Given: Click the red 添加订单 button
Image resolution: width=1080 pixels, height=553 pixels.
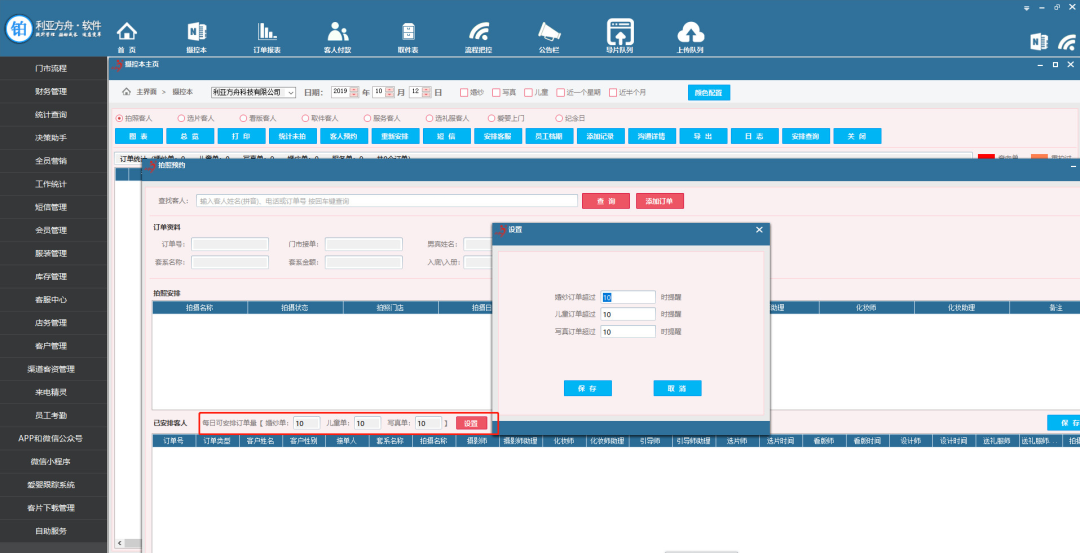Looking at the screenshot, I should point(659,201).
